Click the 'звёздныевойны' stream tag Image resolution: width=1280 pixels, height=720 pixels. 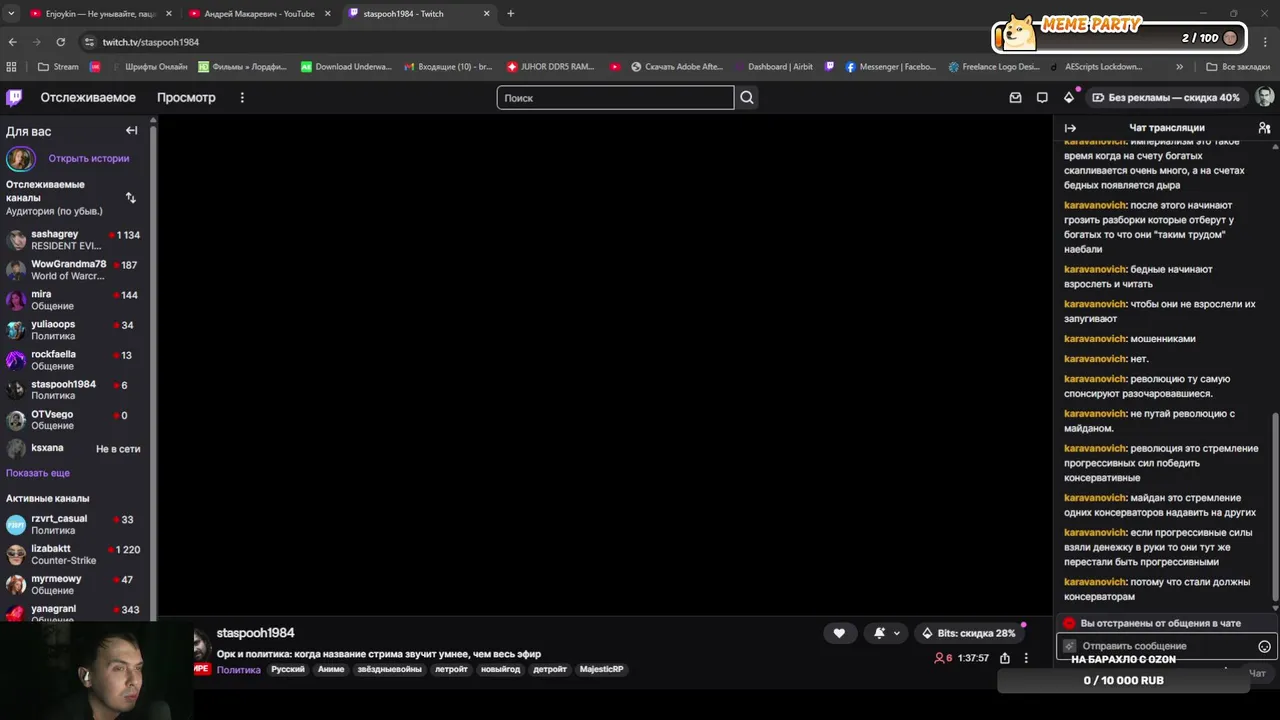tap(389, 670)
